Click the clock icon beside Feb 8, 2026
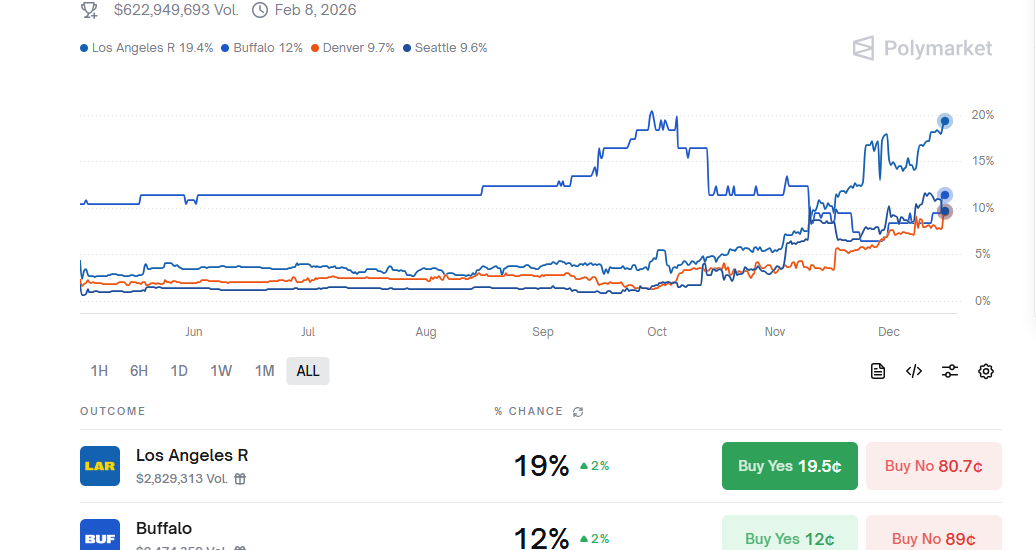Screen dimensions: 1036x550 pyautogui.click(x=260, y=10)
